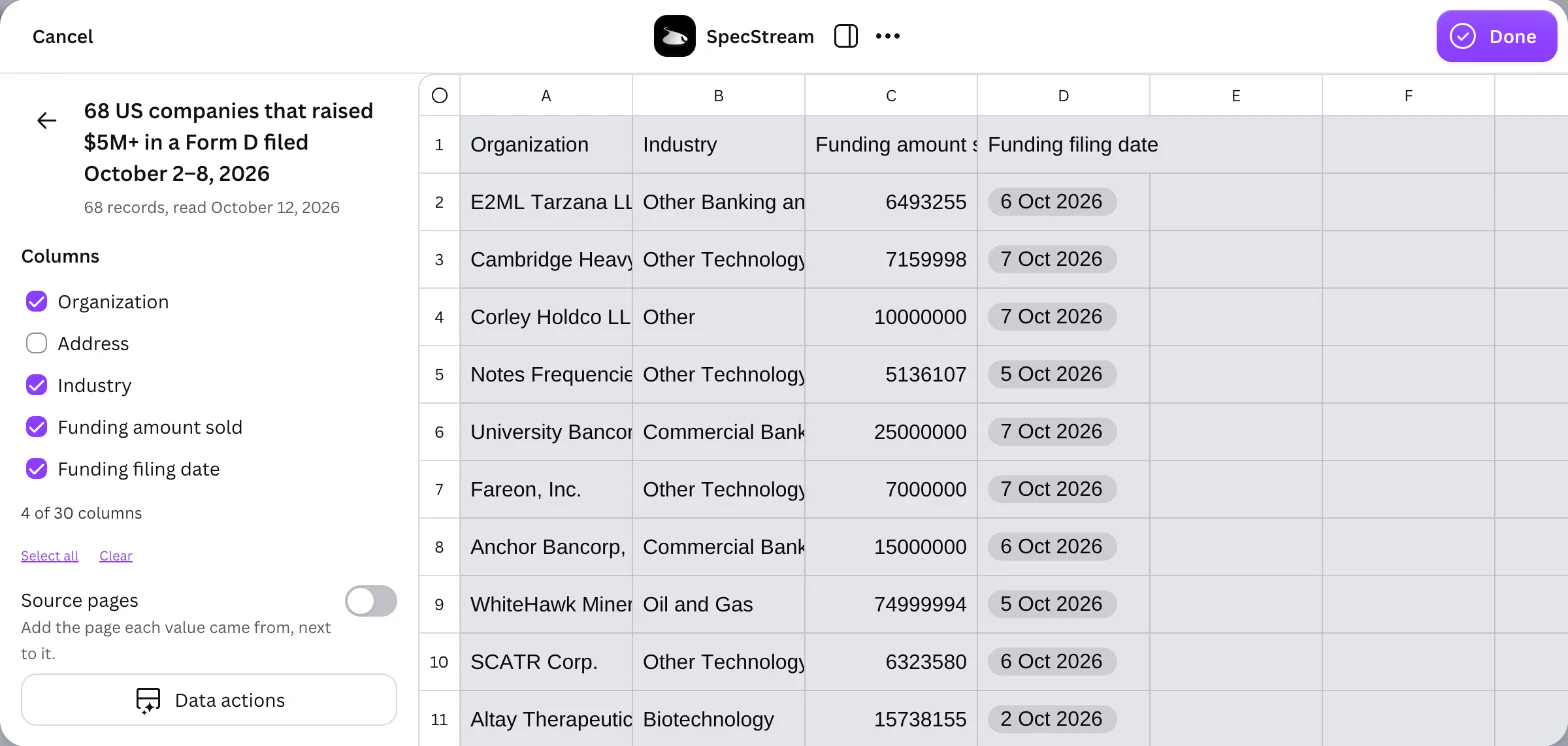The width and height of the screenshot is (1568, 746).
Task: Select the SCATR Corp. cell
Action: pos(546,662)
